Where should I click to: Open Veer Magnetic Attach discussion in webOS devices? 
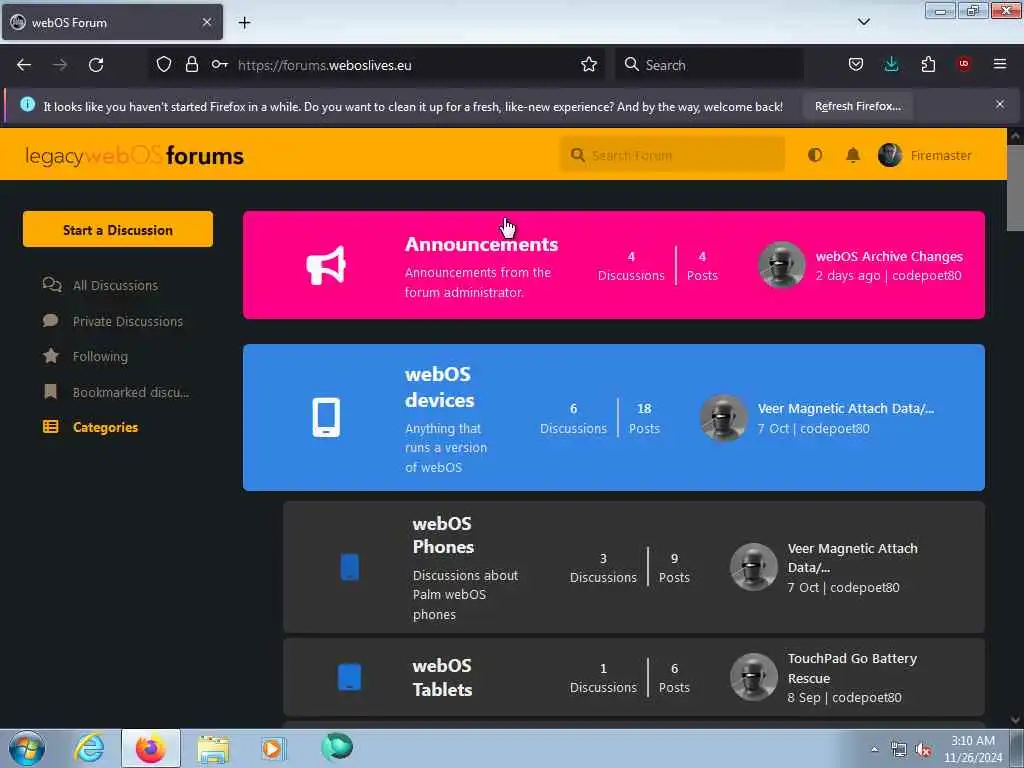(x=846, y=409)
